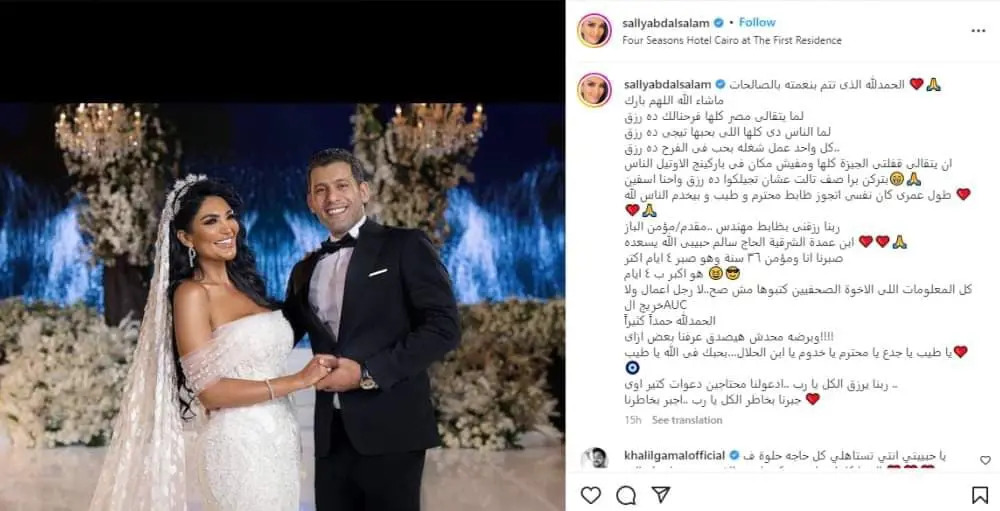Click the wedding couple photo

coord(282,307)
